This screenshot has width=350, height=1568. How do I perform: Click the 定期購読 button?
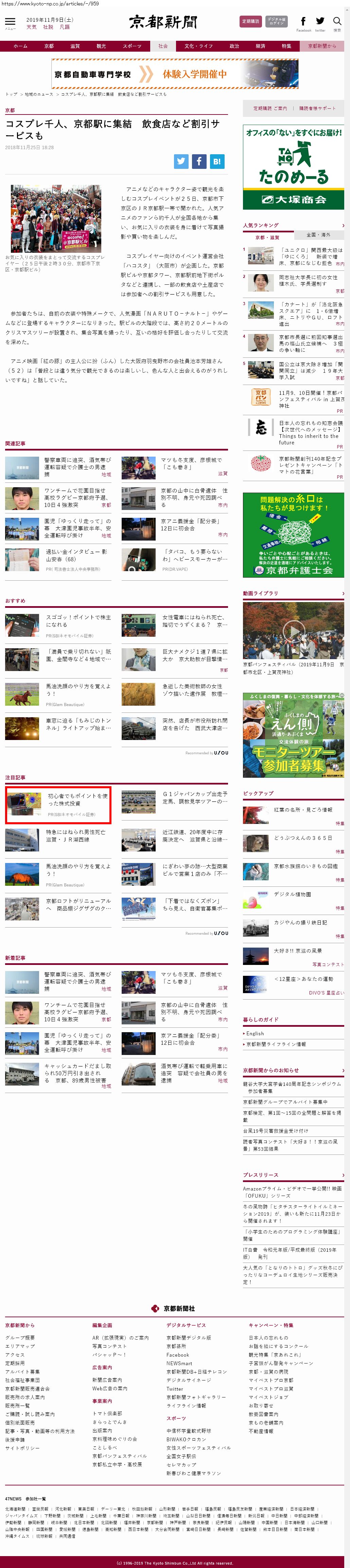coord(251,21)
